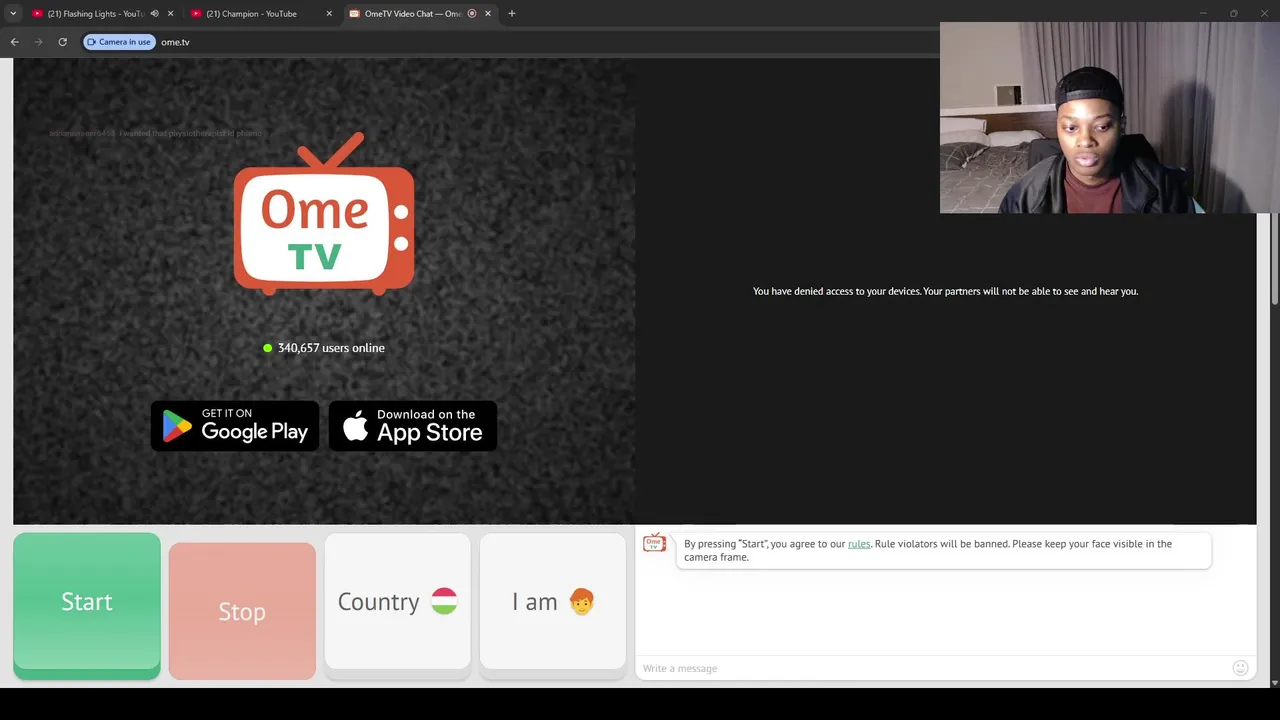Image resolution: width=1280 pixels, height=720 pixels.
Task: Open a new browser tab
Action: tap(511, 13)
